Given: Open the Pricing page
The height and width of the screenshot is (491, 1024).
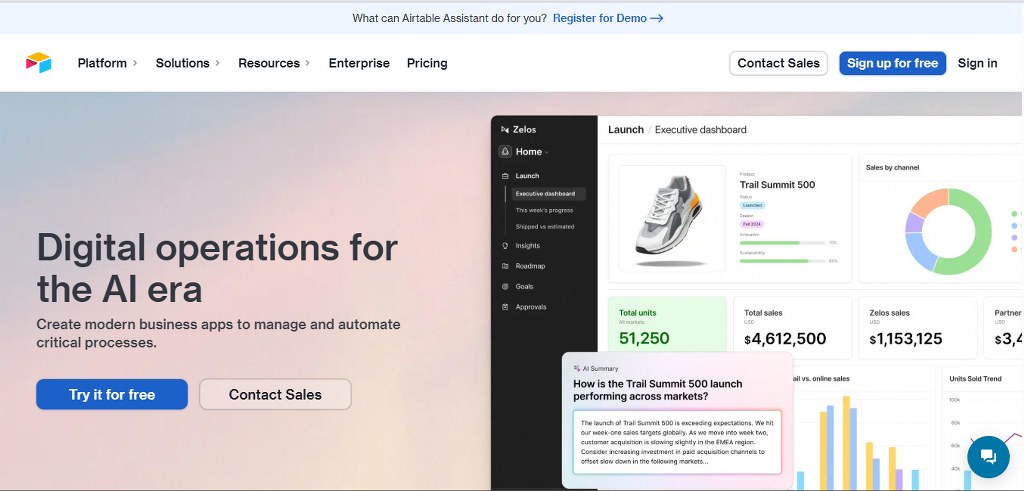Looking at the screenshot, I should (x=427, y=63).
